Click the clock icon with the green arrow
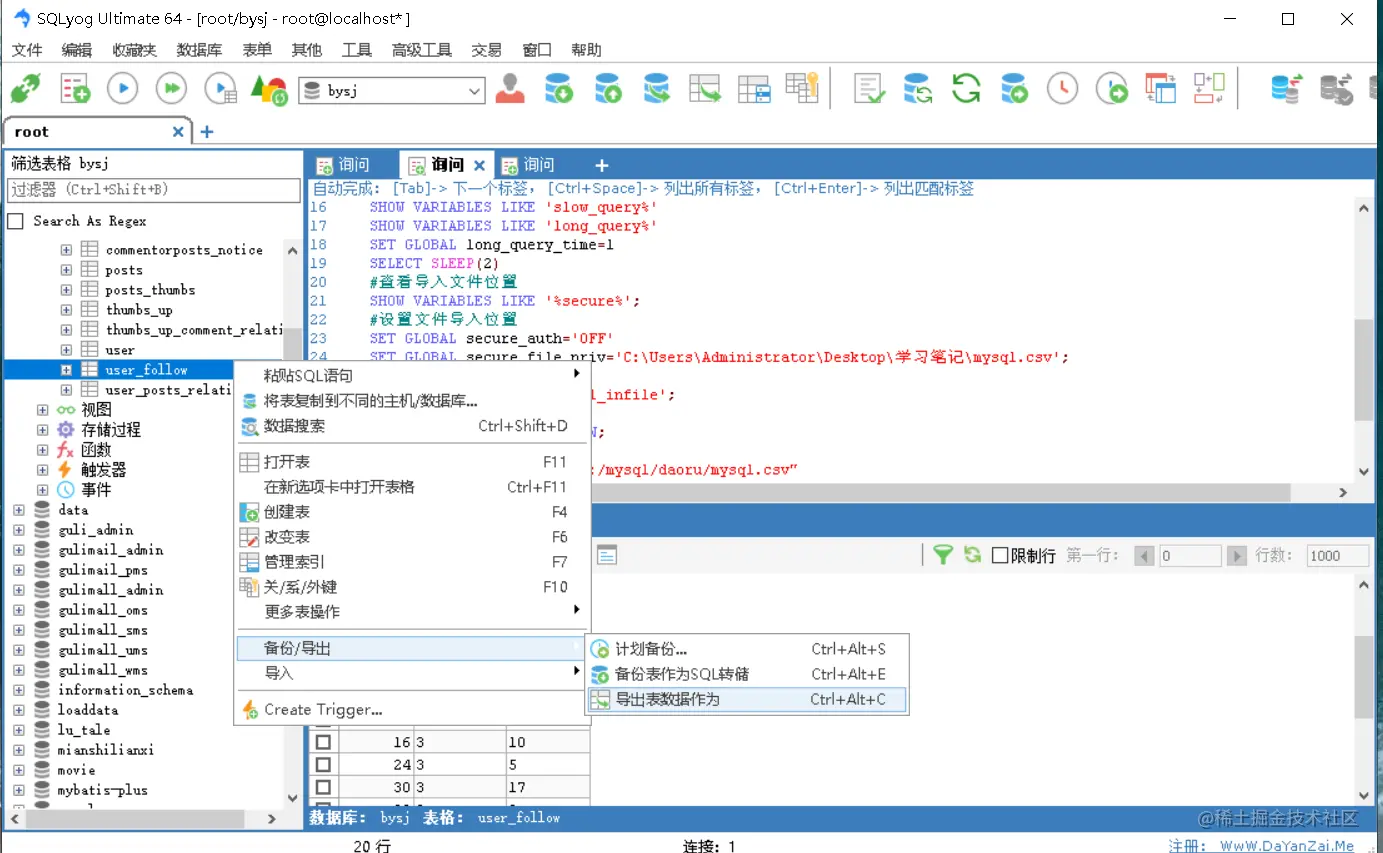Image resolution: width=1383 pixels, height=853 pixels. tap(1112, 88)
